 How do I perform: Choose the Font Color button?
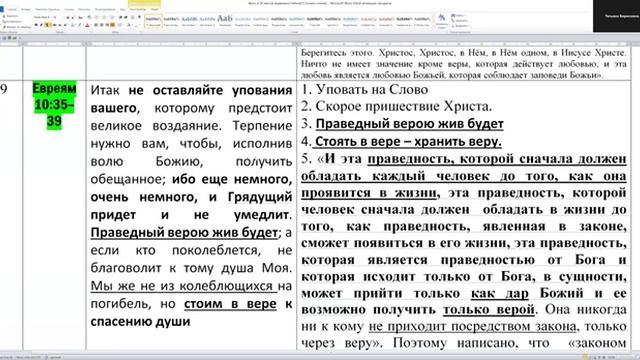click(x=87, y=25)
